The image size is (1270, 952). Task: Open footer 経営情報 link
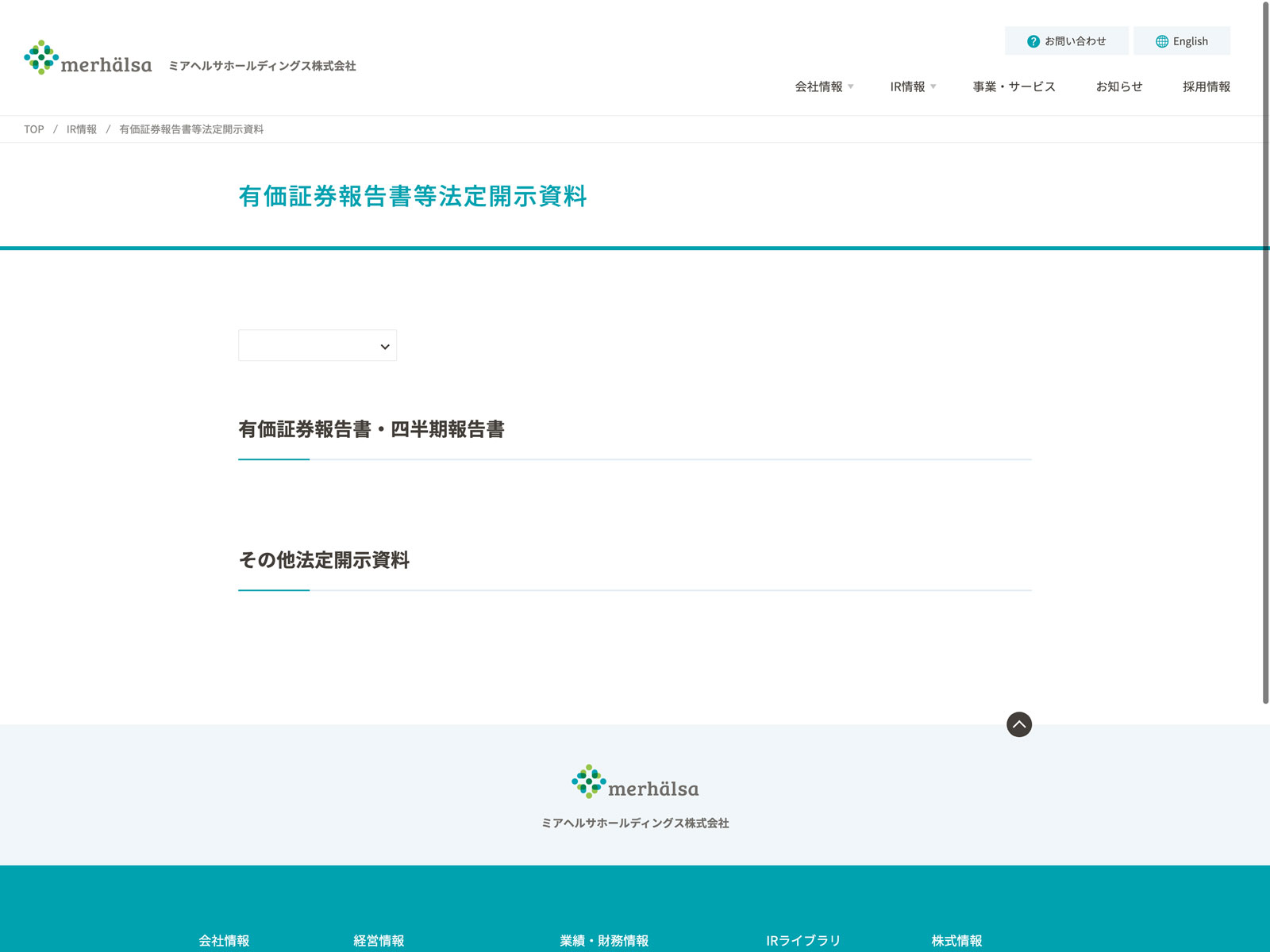(x=379, y=940)
